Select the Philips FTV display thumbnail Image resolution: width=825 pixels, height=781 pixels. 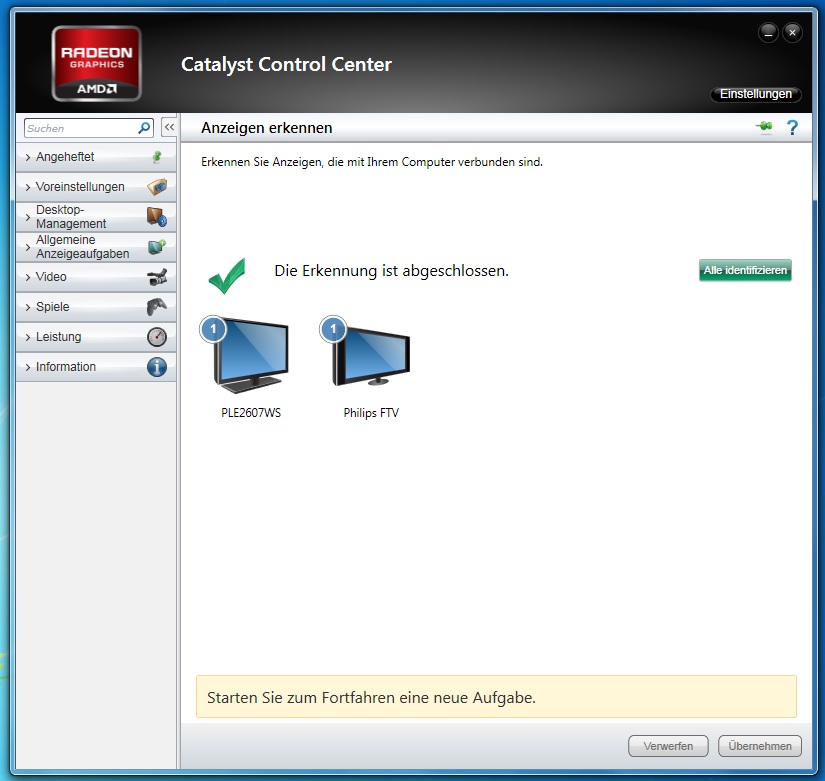pos(371,357)
